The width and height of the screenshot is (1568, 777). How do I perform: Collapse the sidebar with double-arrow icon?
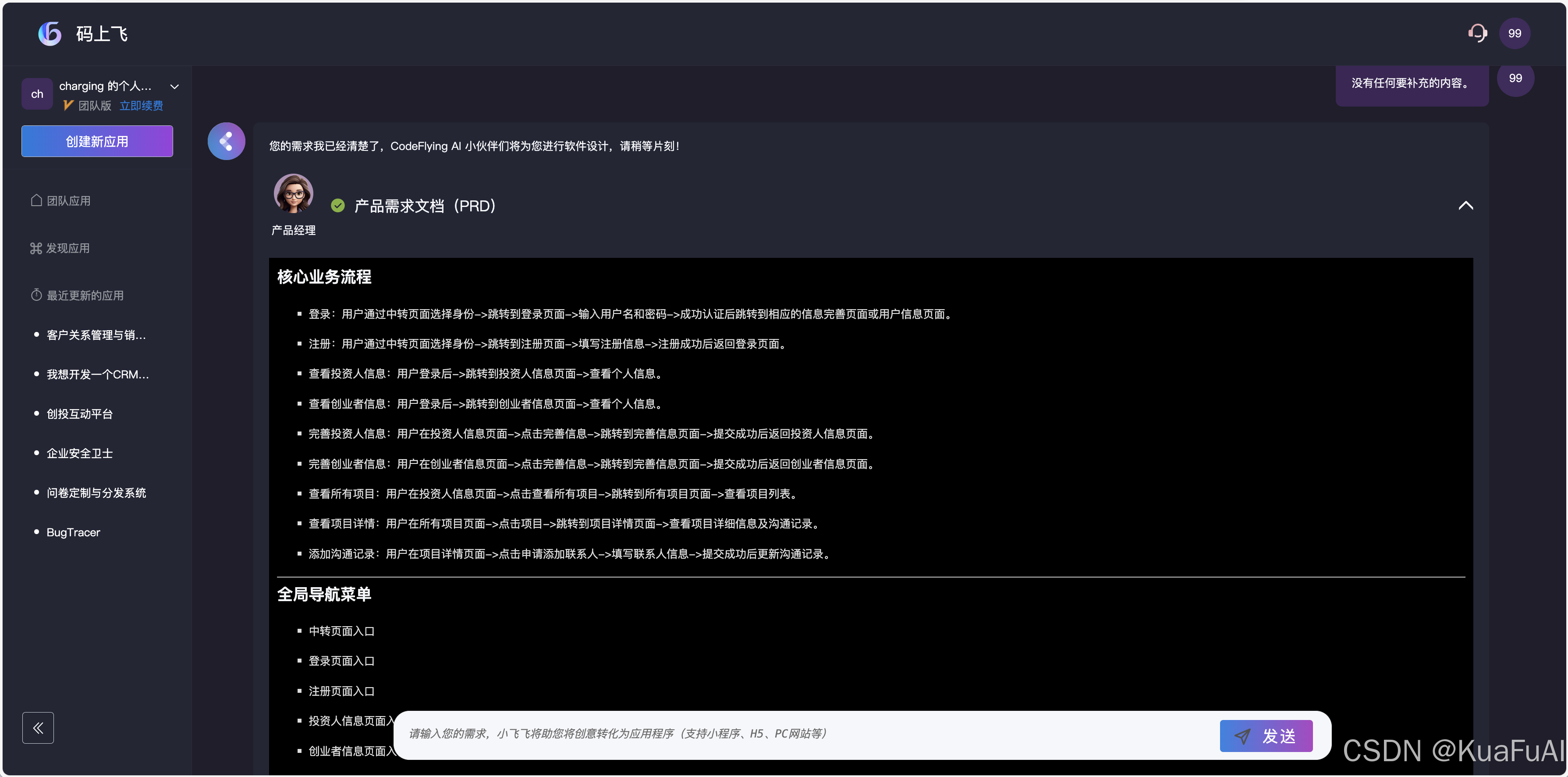click(39, 728)
